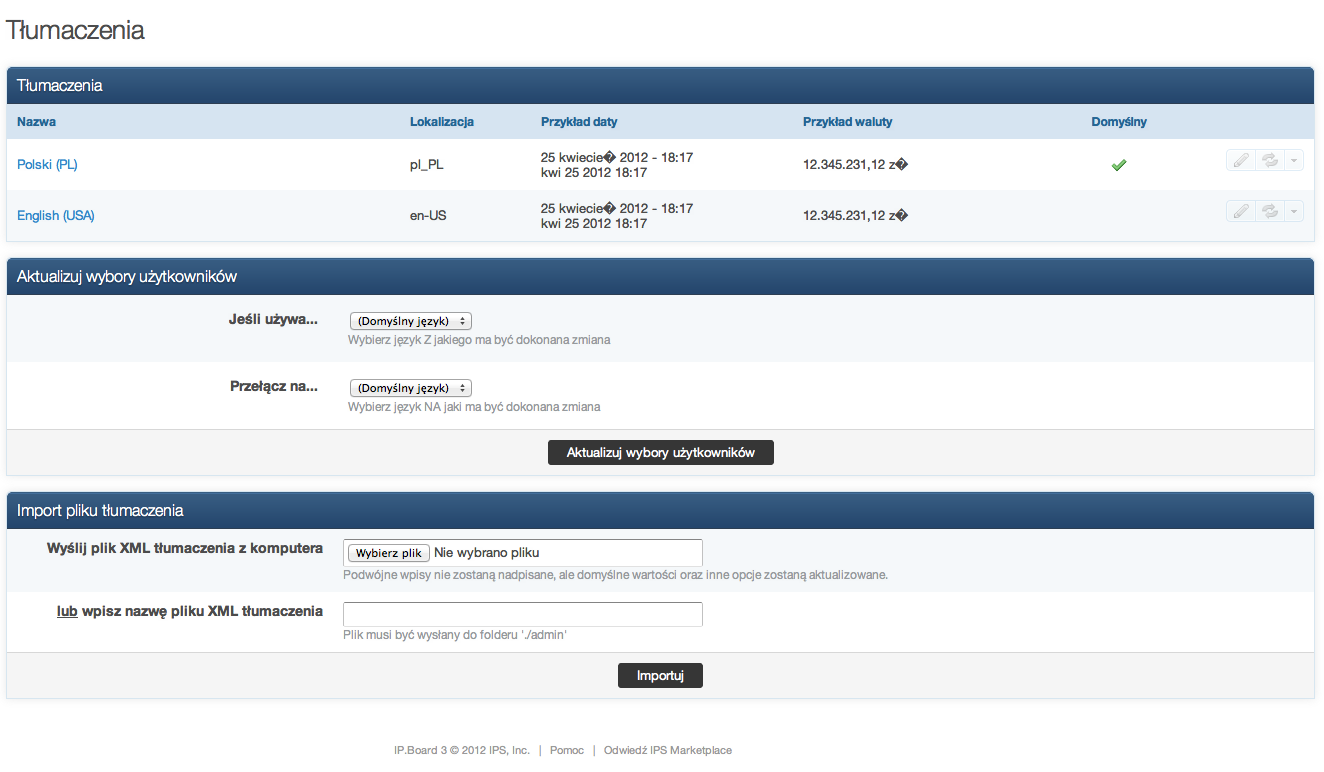This screenshot has height=772, width=1324.
Task: Open the options arrow menu for Polski (PL)
Action: click(x=1294, y=160)
